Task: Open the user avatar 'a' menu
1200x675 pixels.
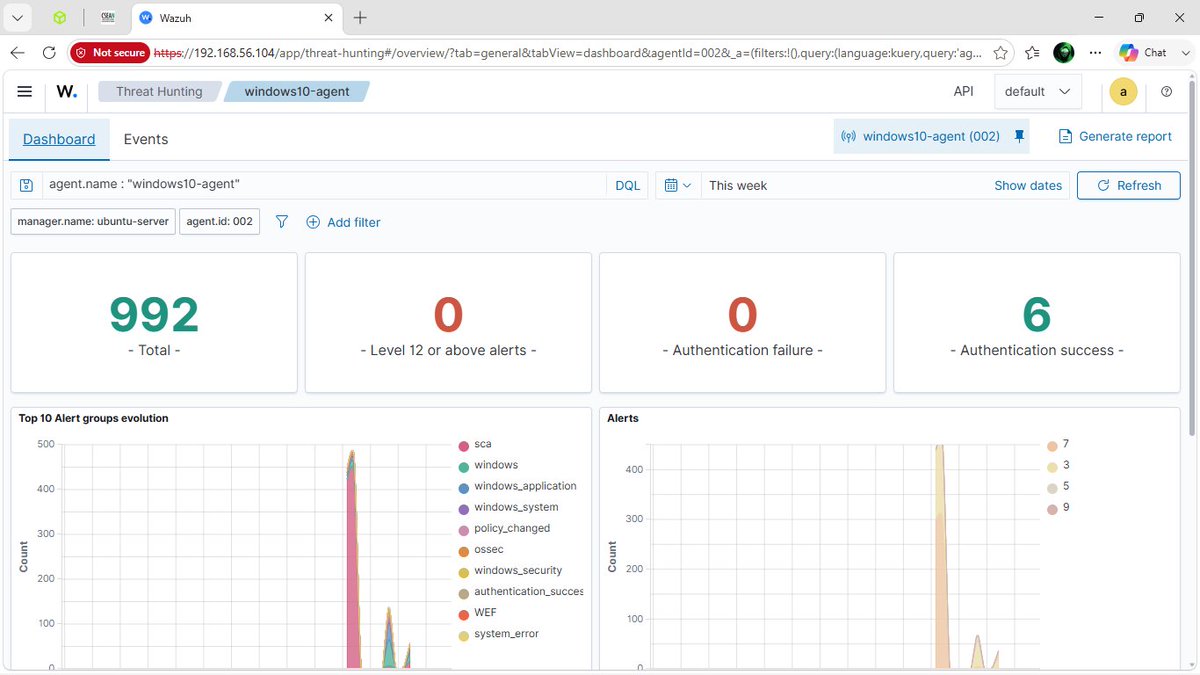Action: pos(1123,91)
